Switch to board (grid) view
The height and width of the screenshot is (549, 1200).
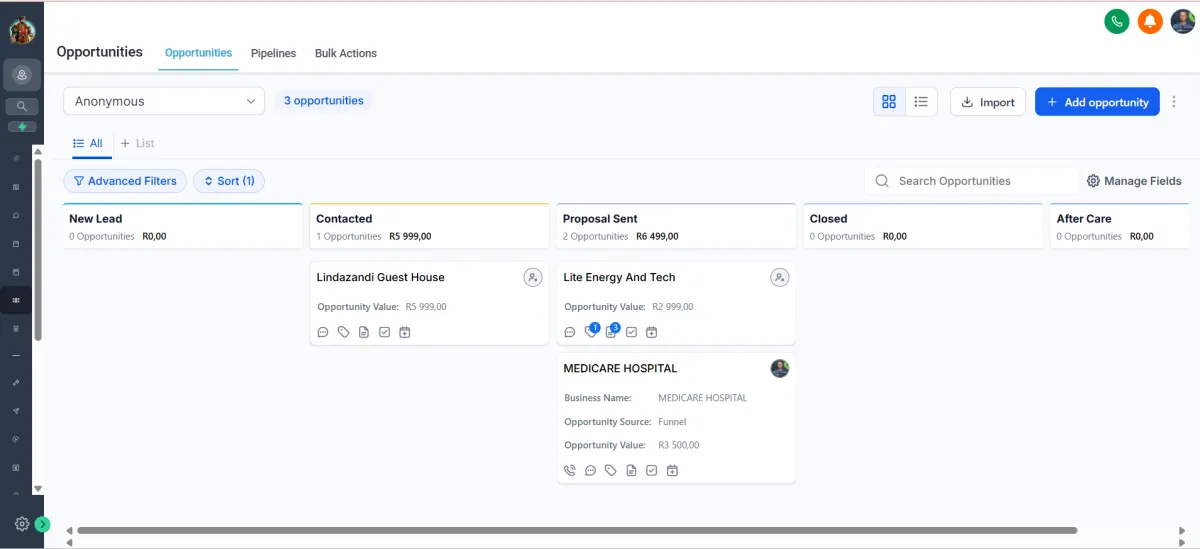889,102
